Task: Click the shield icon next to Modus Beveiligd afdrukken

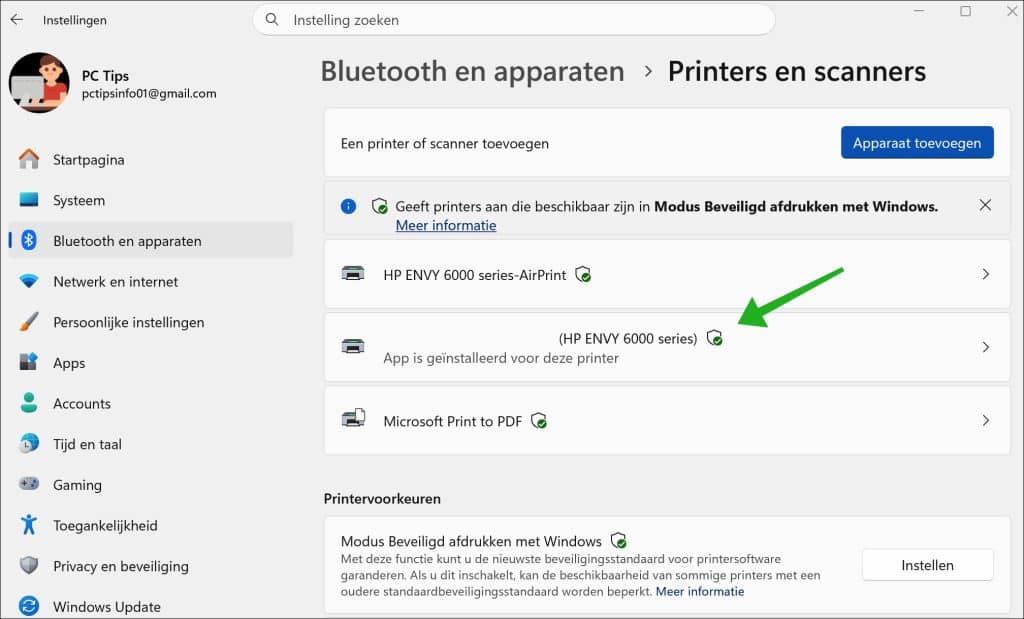Action: [618, 541]
